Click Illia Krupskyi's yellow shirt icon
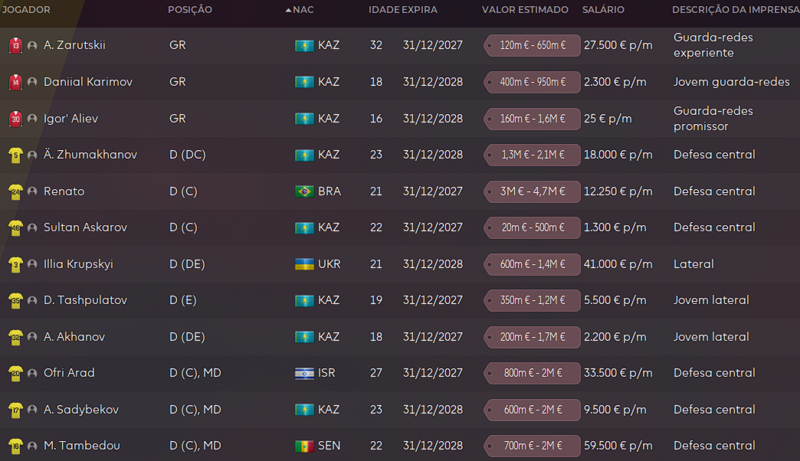 click(15, 264)
